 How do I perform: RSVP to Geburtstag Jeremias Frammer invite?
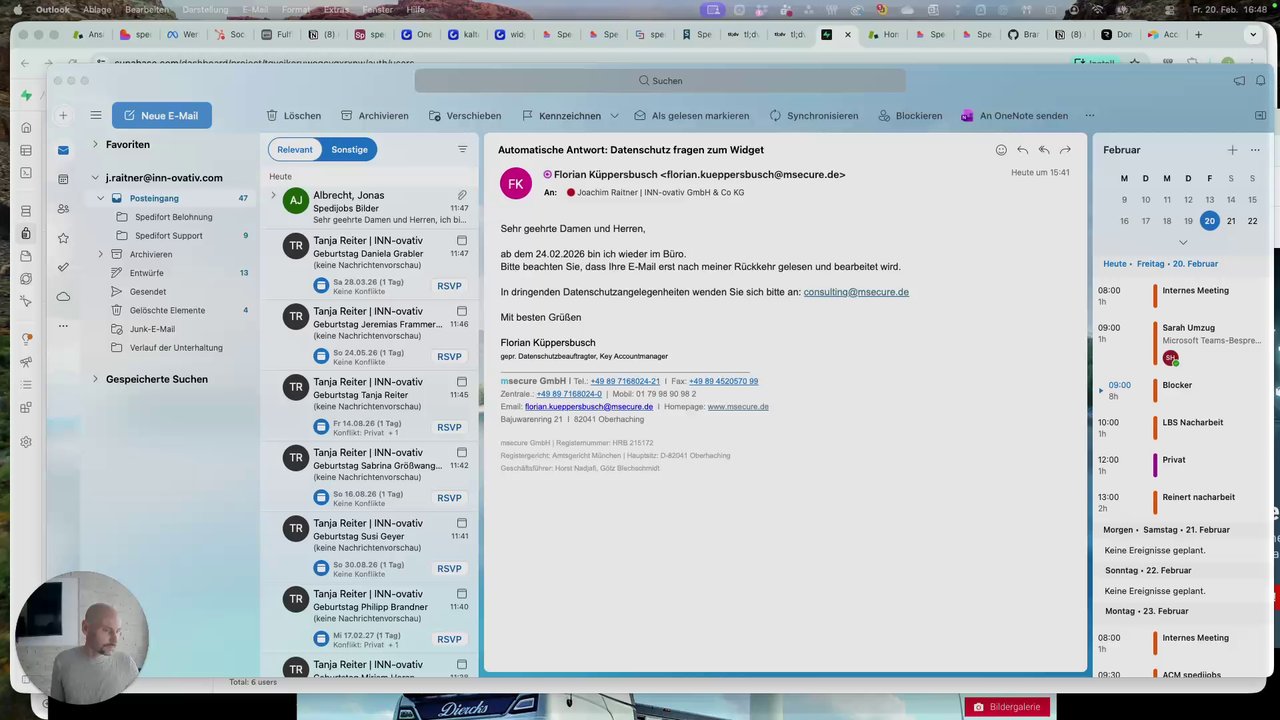[x=449, y=357]
